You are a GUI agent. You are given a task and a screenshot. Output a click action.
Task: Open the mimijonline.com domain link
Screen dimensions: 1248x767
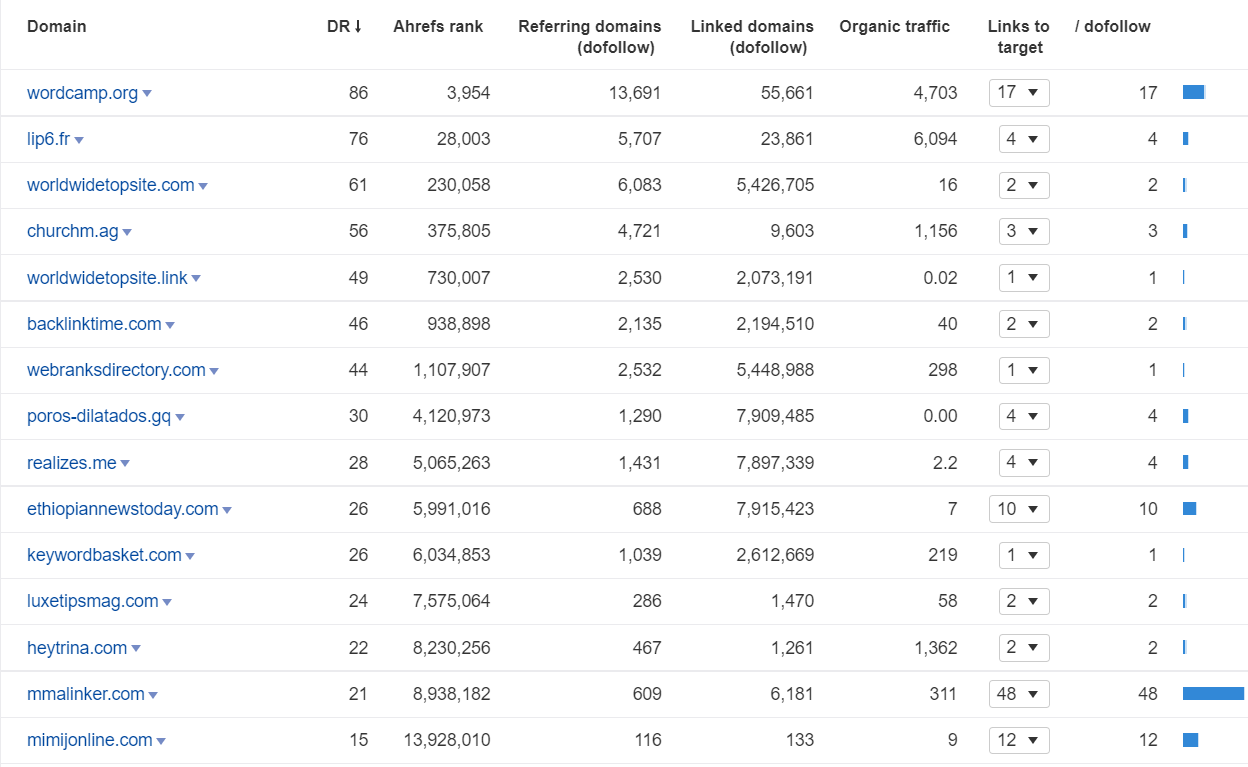coord(89,740)
